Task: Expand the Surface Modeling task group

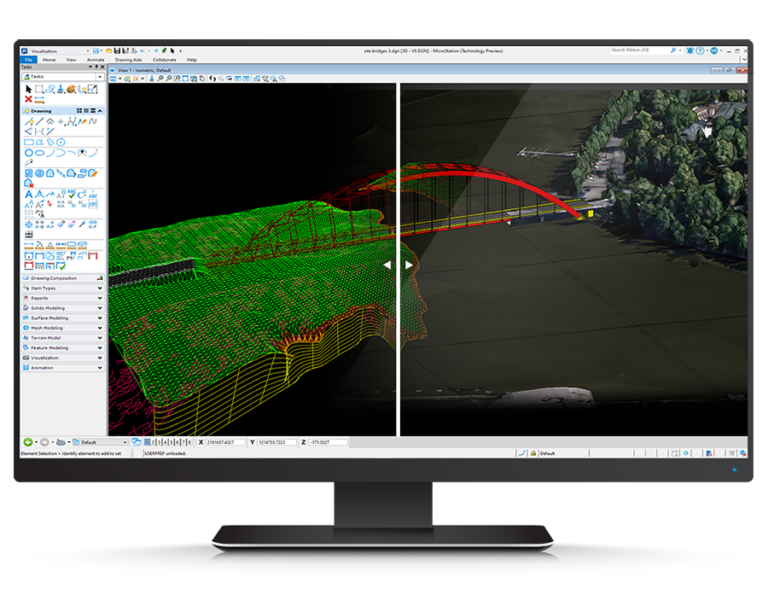Action: pyautogui.click(x=100, y=318)
